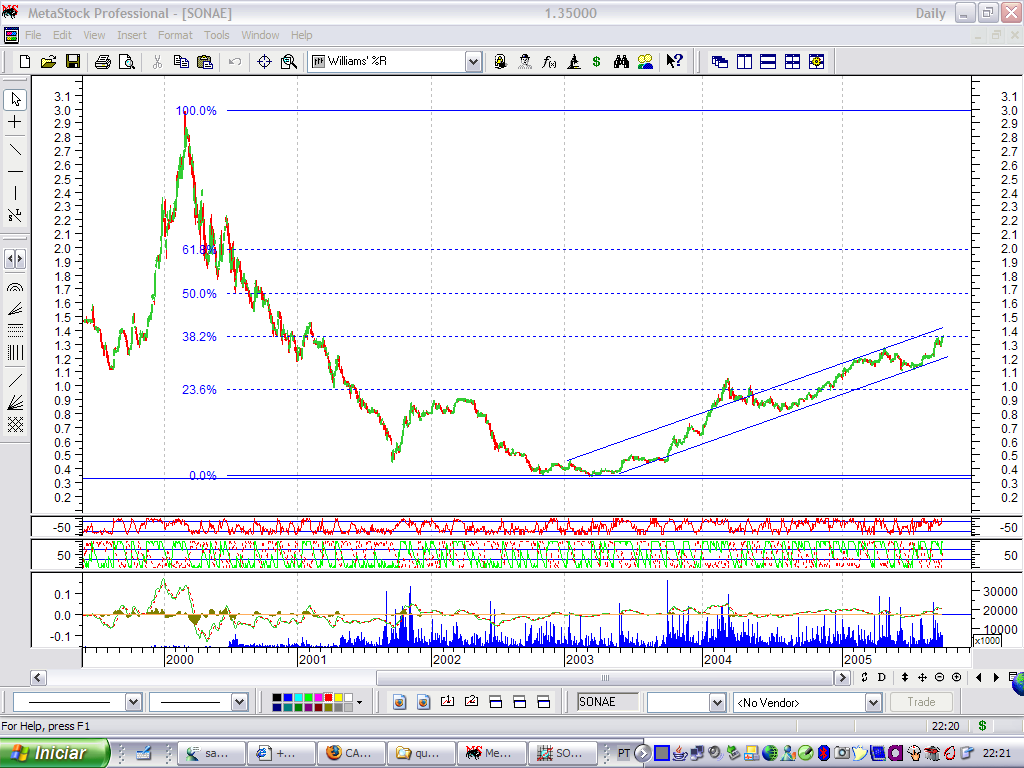The width and height of the screenshot is (1024, 768).
Task: Tile windows in columns icon
Action: click(744, 61)
